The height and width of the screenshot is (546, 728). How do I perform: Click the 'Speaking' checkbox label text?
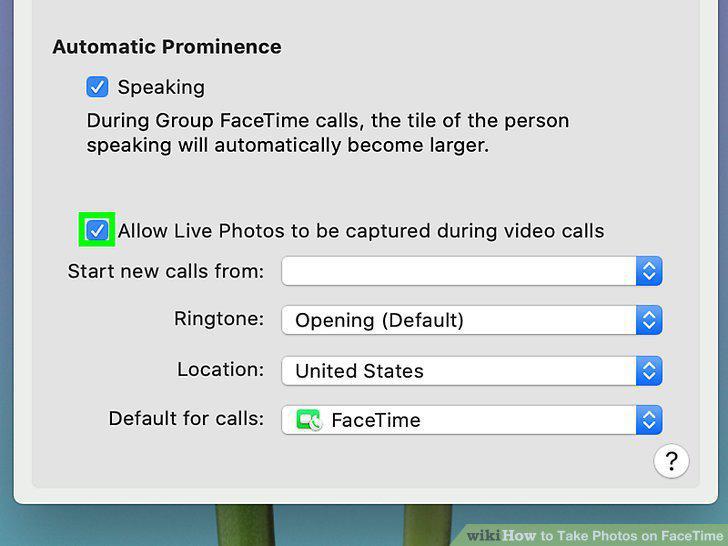point(161,88)
